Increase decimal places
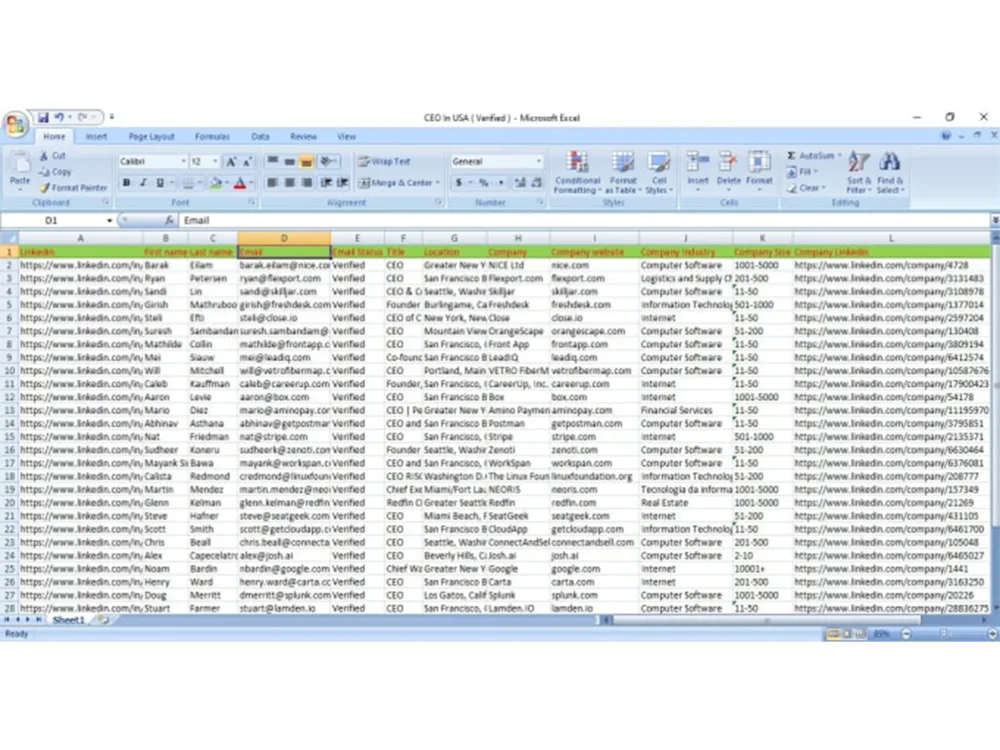The height and width of the screenshot is (750, 1000). [x=520, y=183]
